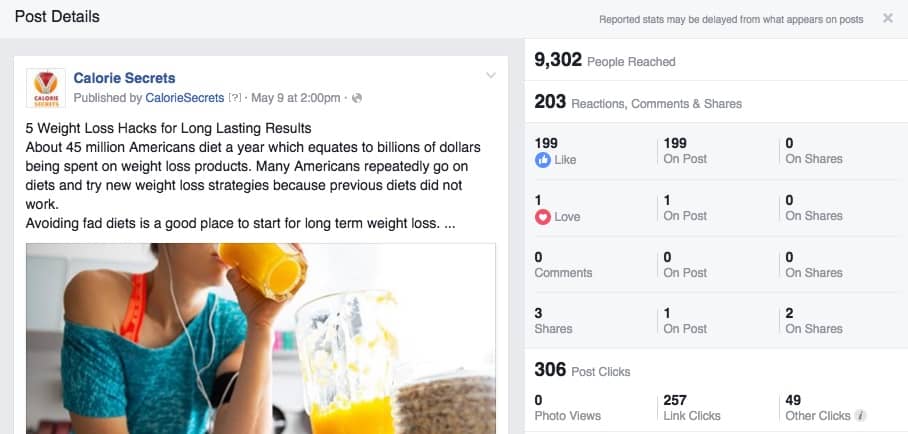Click the info icon beside Other Clicks

coord(861,416)
